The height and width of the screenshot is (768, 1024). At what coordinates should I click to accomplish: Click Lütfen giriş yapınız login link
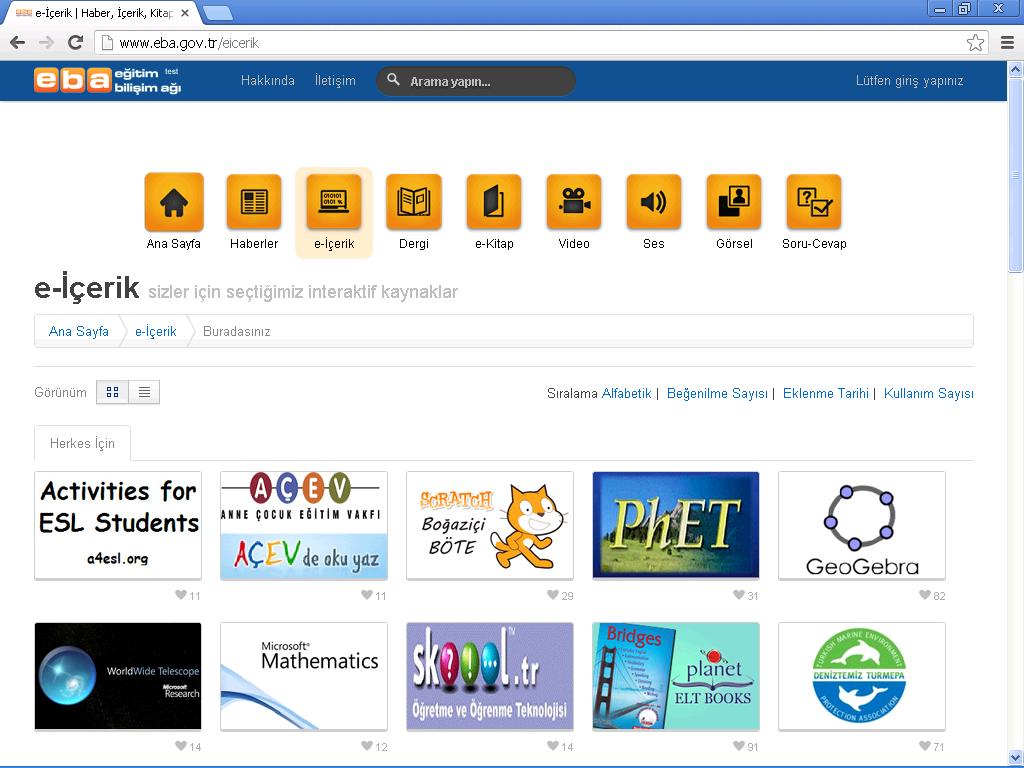point(910,80)
